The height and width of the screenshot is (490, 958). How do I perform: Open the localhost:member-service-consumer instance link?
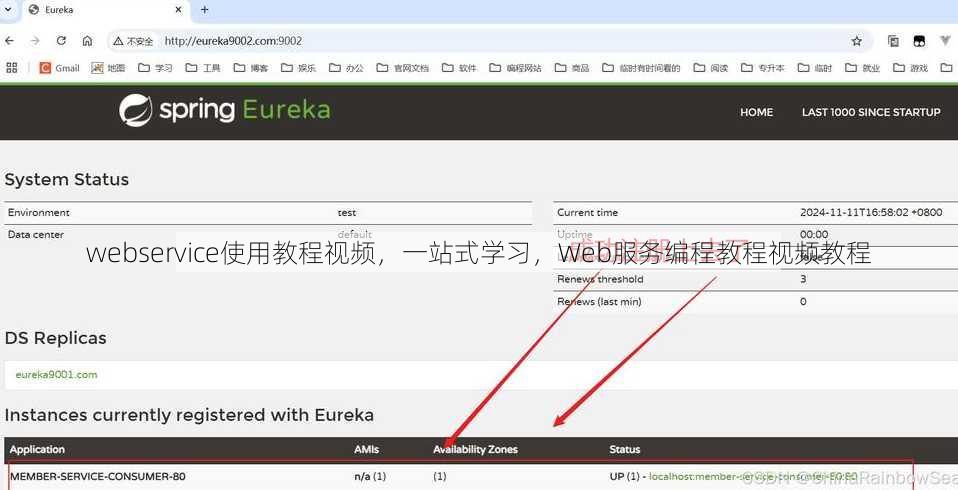click(x=753, y=476)
